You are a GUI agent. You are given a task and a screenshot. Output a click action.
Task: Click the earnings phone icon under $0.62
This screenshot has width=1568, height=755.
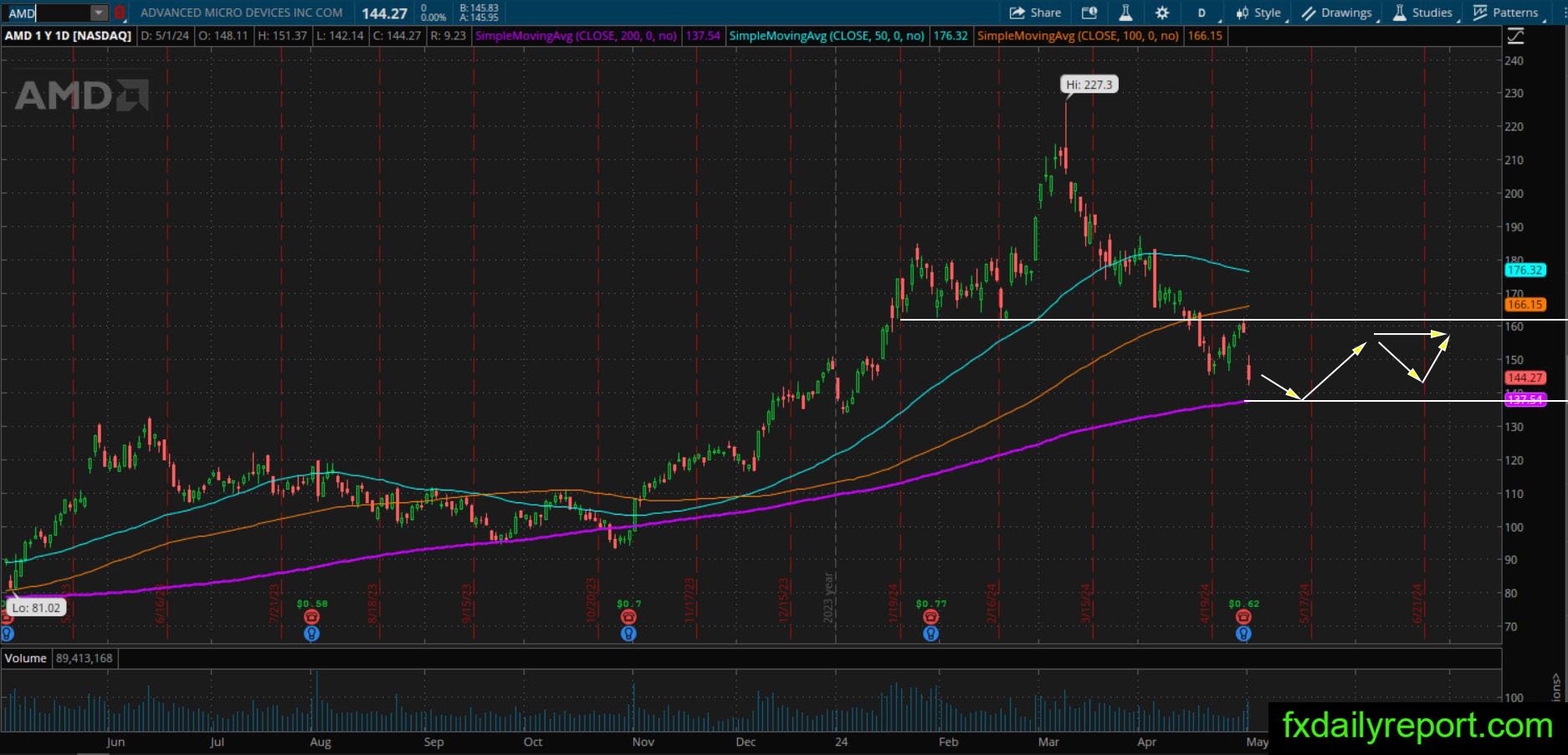point(1243,617)
